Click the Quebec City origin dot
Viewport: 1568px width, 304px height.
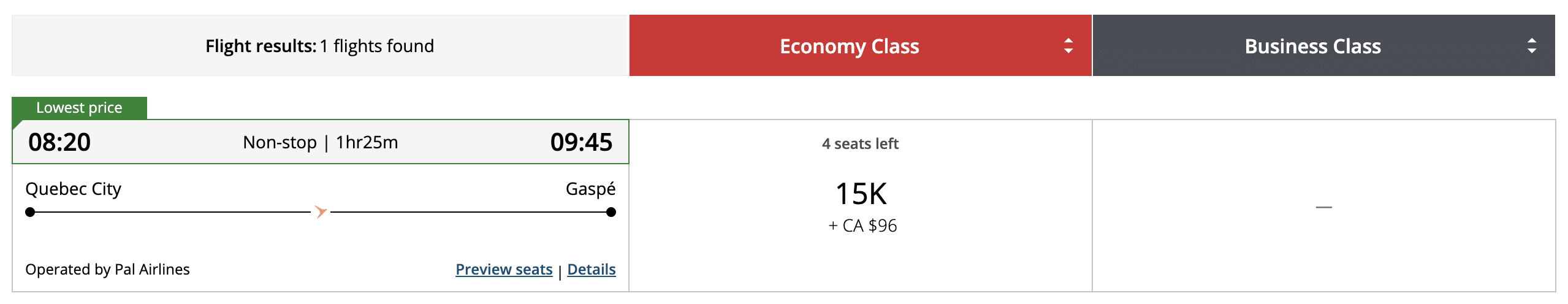pyautogui.click(x=30, y=212)
